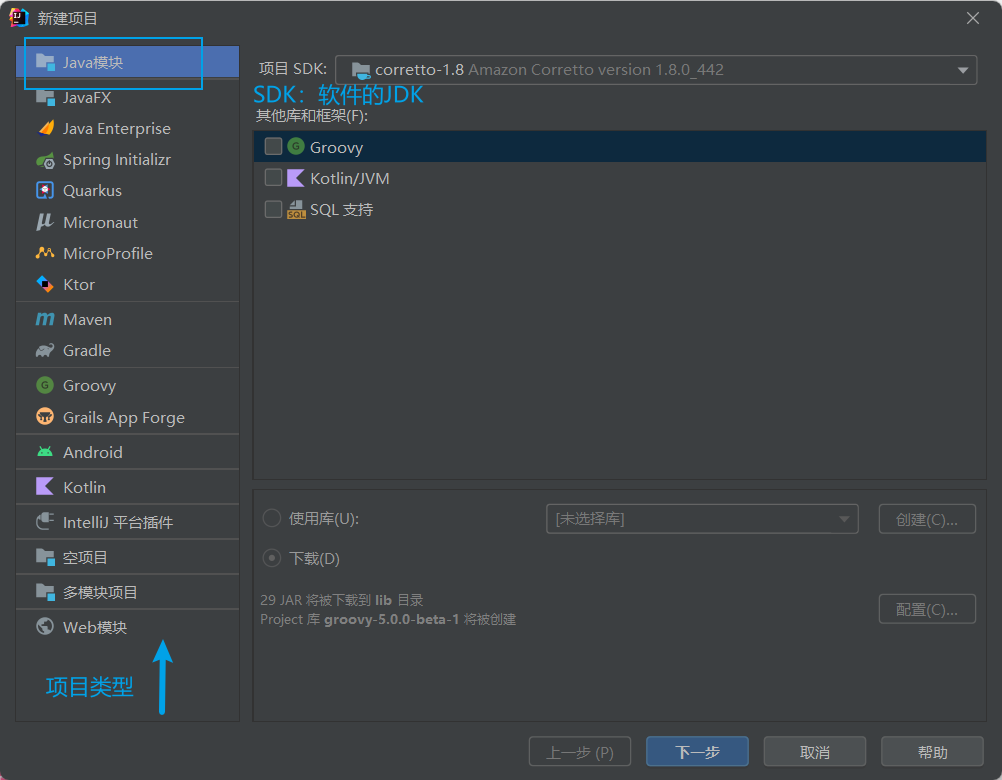Click the MicroProfile label
This screenshot has width=1002, height=780.
click(x=108, y=254)
